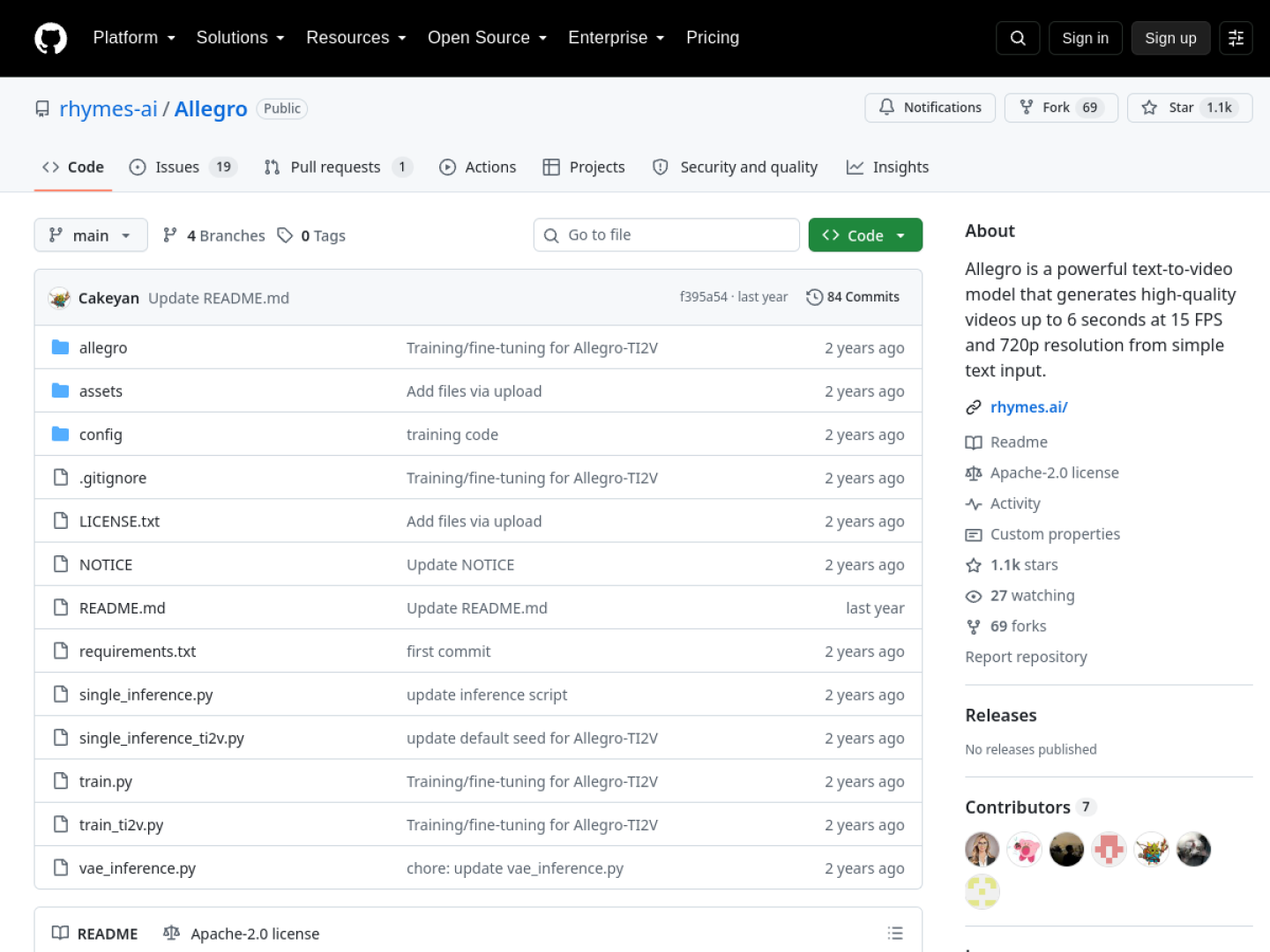1270x952 pixels.
Task: Expand the Resources dropdown
Action: pyautogui.click(x=356, y=38)
